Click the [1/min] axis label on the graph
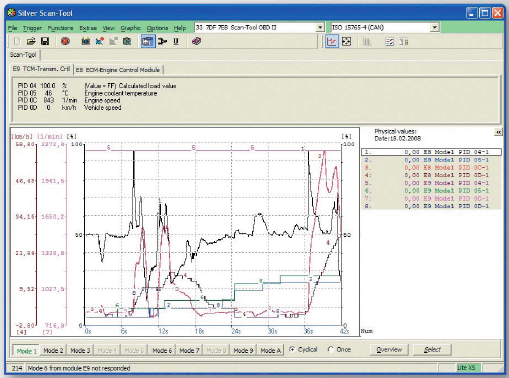 50,136
